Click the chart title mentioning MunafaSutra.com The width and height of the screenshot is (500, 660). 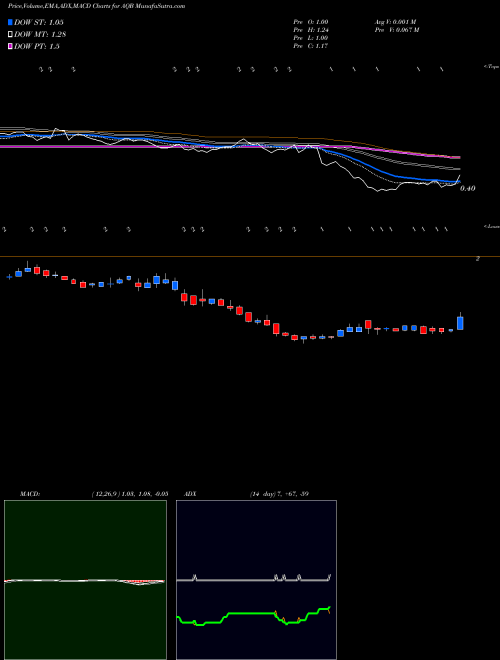(x=96, y=6)
